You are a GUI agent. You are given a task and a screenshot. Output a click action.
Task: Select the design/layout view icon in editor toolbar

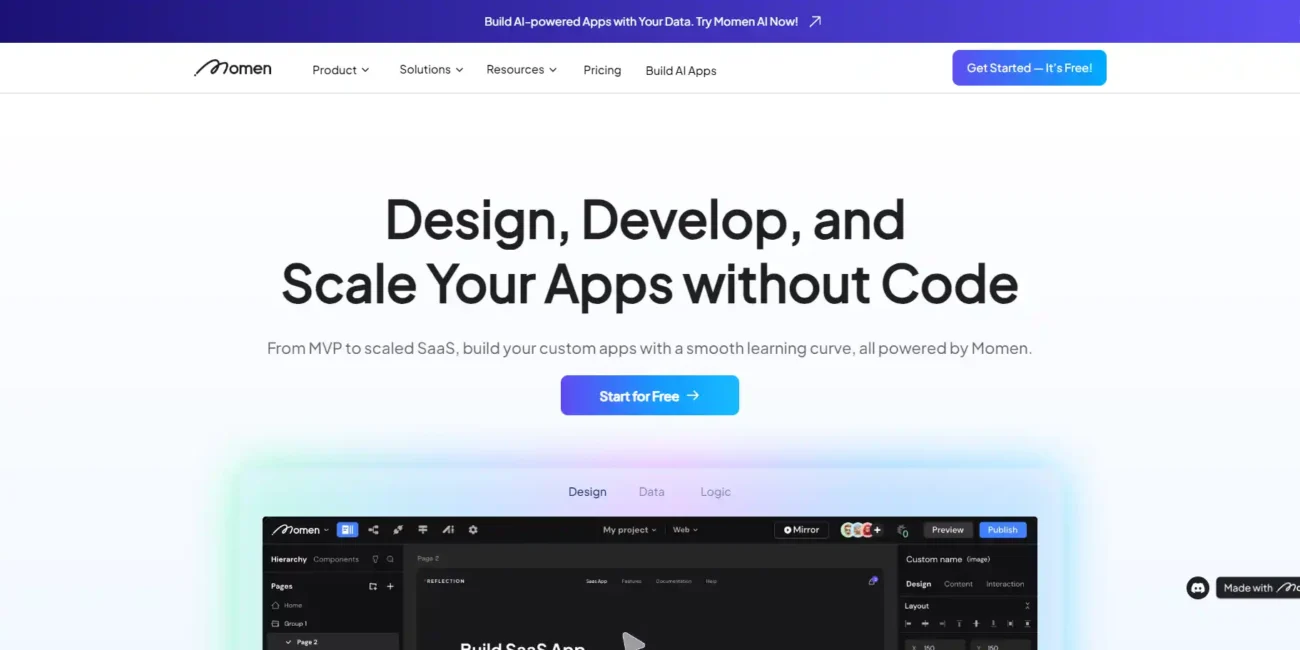(x=347, y=530)
